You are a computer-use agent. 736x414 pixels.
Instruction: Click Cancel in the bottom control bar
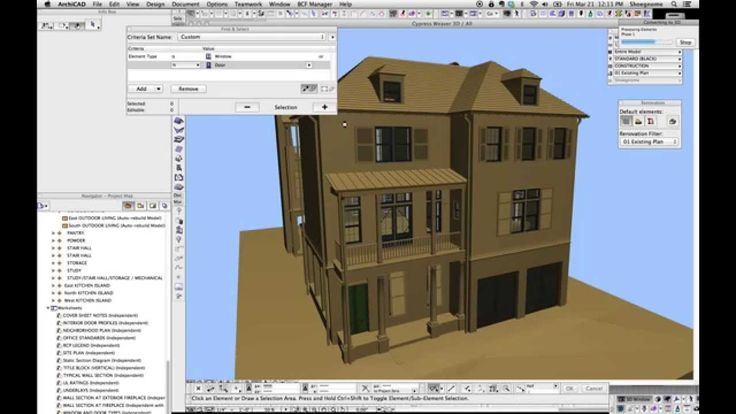click(594, 388)
